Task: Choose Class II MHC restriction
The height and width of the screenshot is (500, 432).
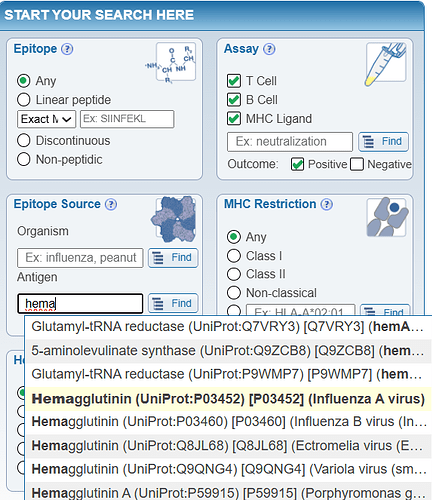Action: (234, 274)
